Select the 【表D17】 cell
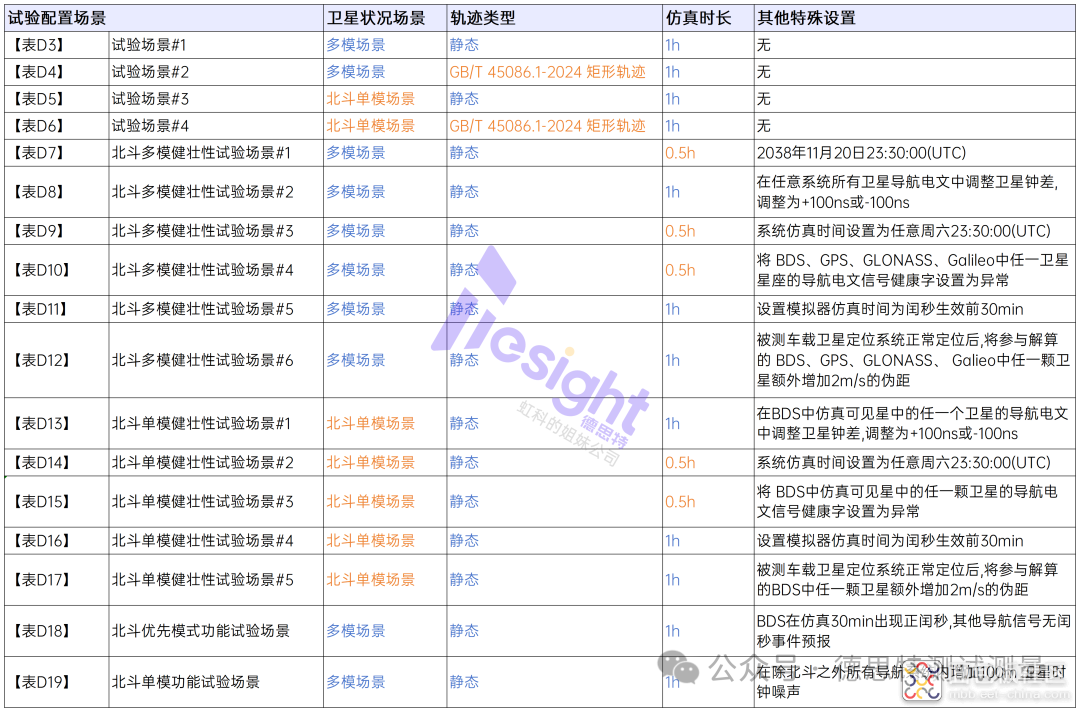This screenshot has width=1080, height=712. click(x=56, y=580)
